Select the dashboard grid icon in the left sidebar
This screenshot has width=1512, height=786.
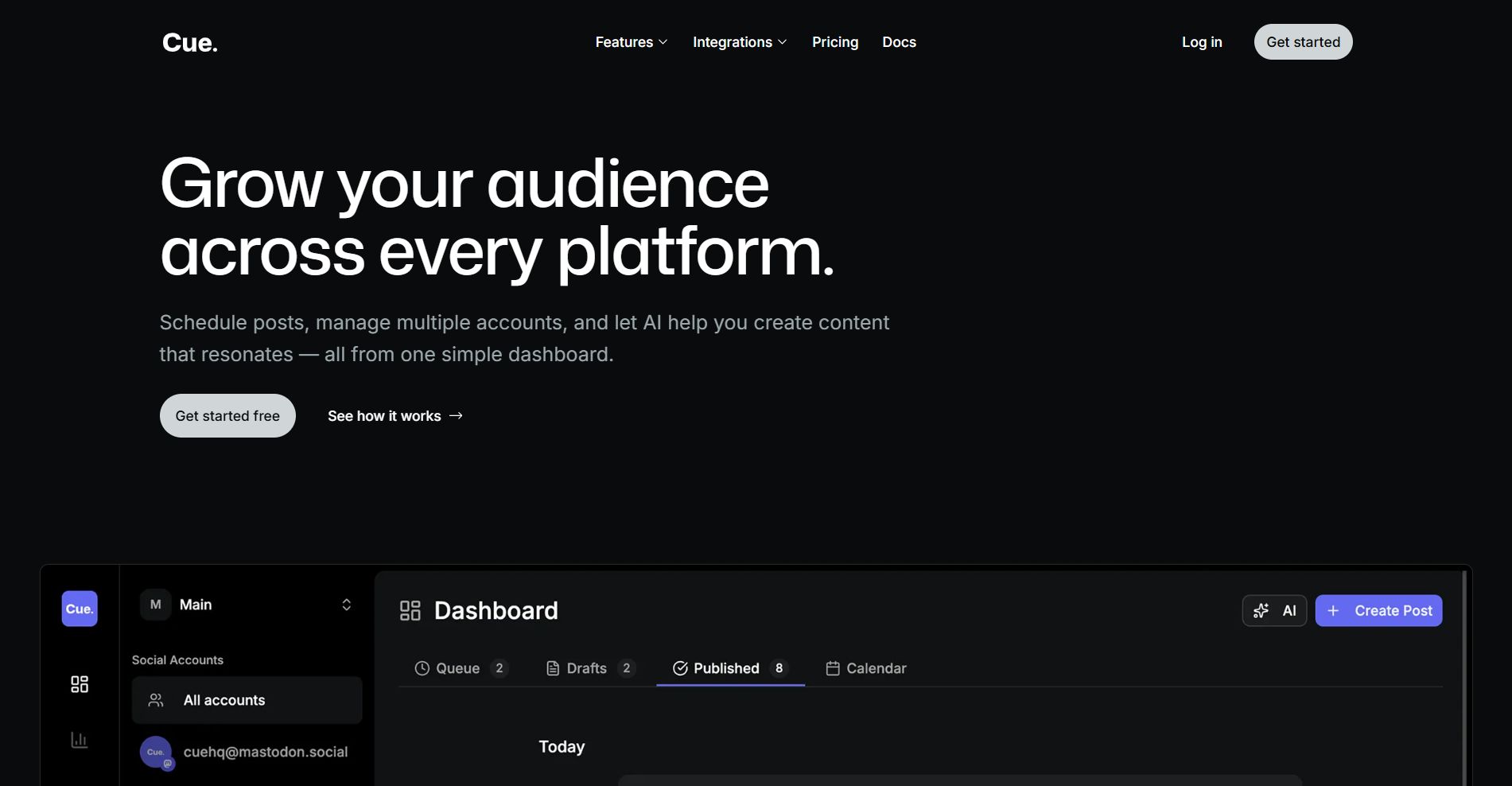point(80,684)
